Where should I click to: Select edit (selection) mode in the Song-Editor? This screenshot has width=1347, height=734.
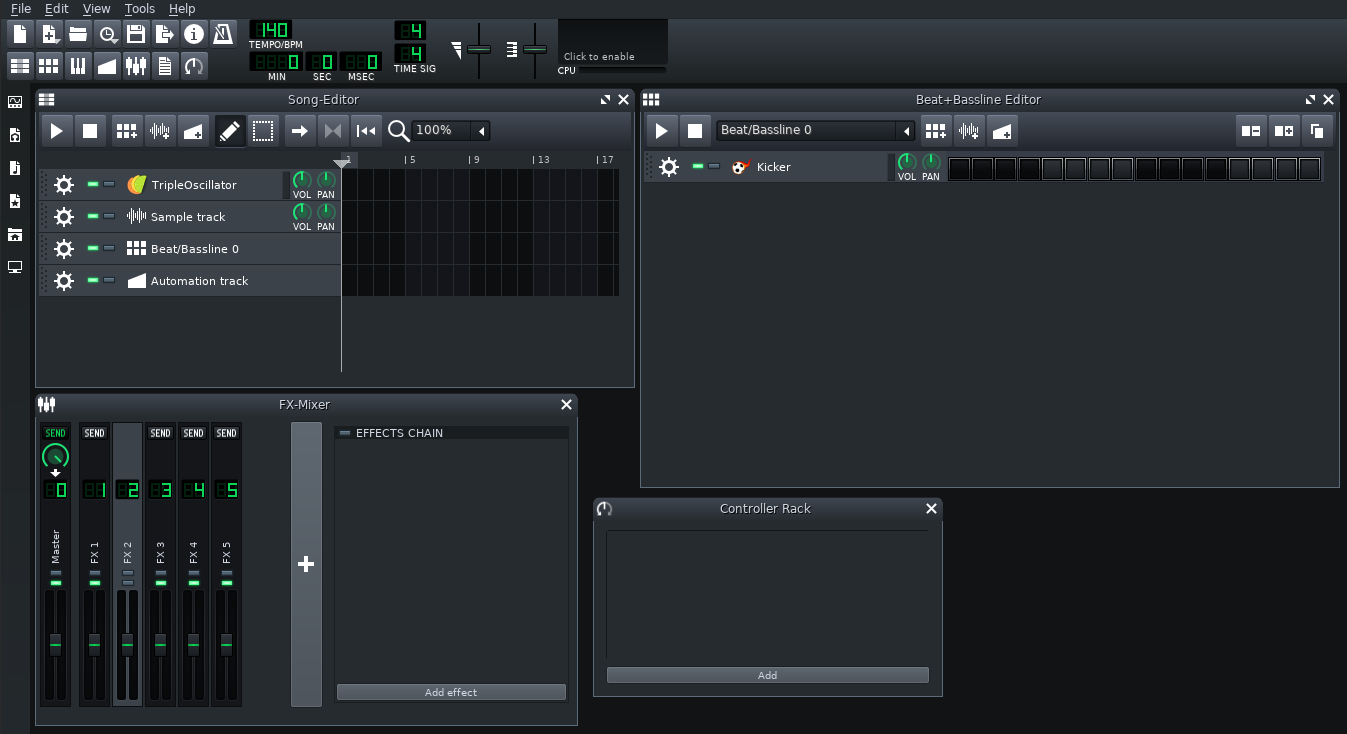pyautogui.click(x=263, y=131)
